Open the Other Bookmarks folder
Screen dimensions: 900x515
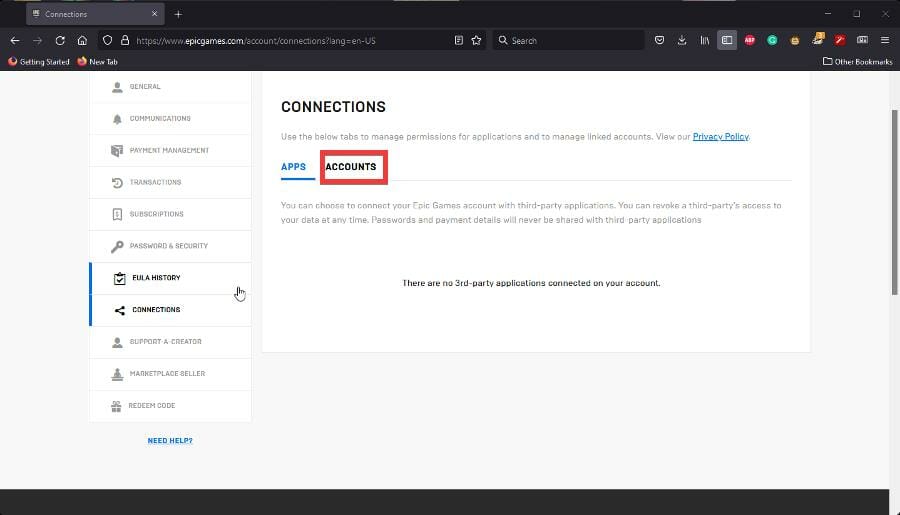pos(858,61)
